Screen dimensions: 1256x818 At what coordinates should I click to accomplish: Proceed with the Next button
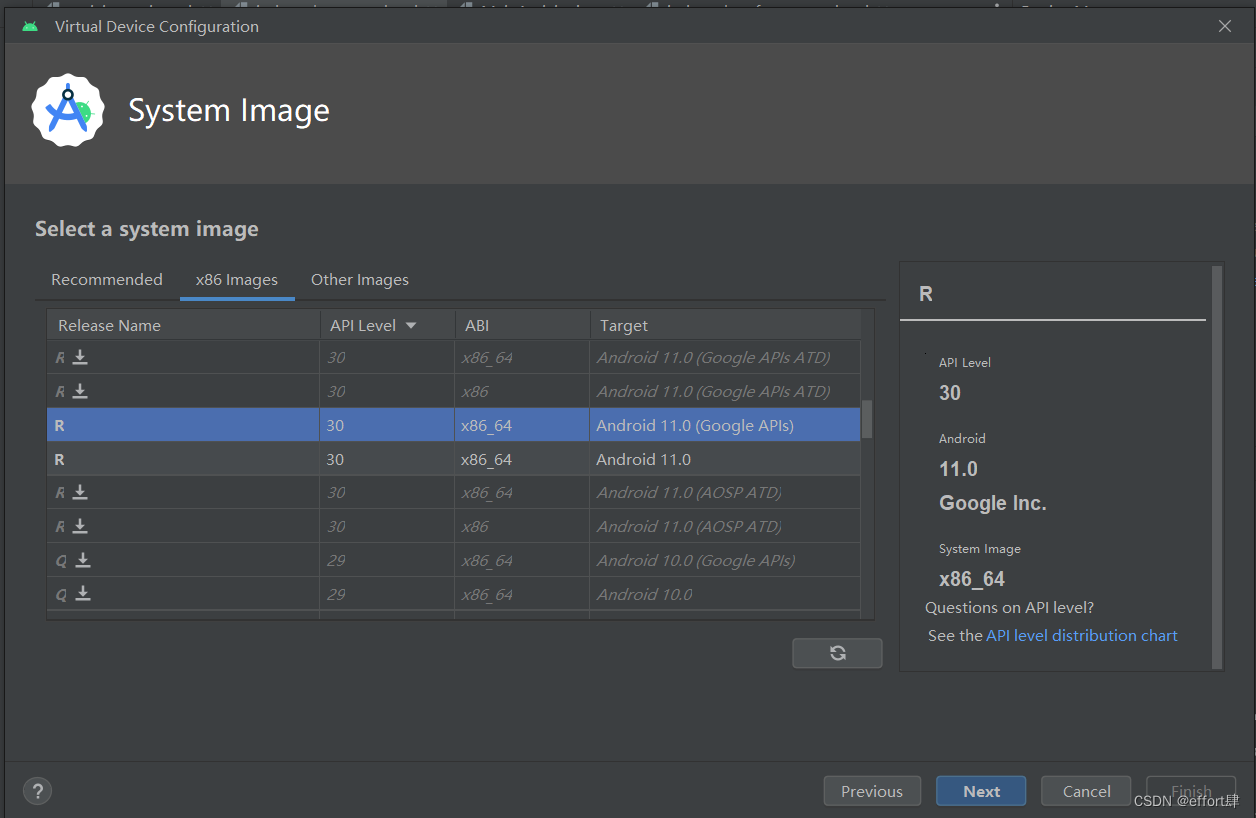981,791
